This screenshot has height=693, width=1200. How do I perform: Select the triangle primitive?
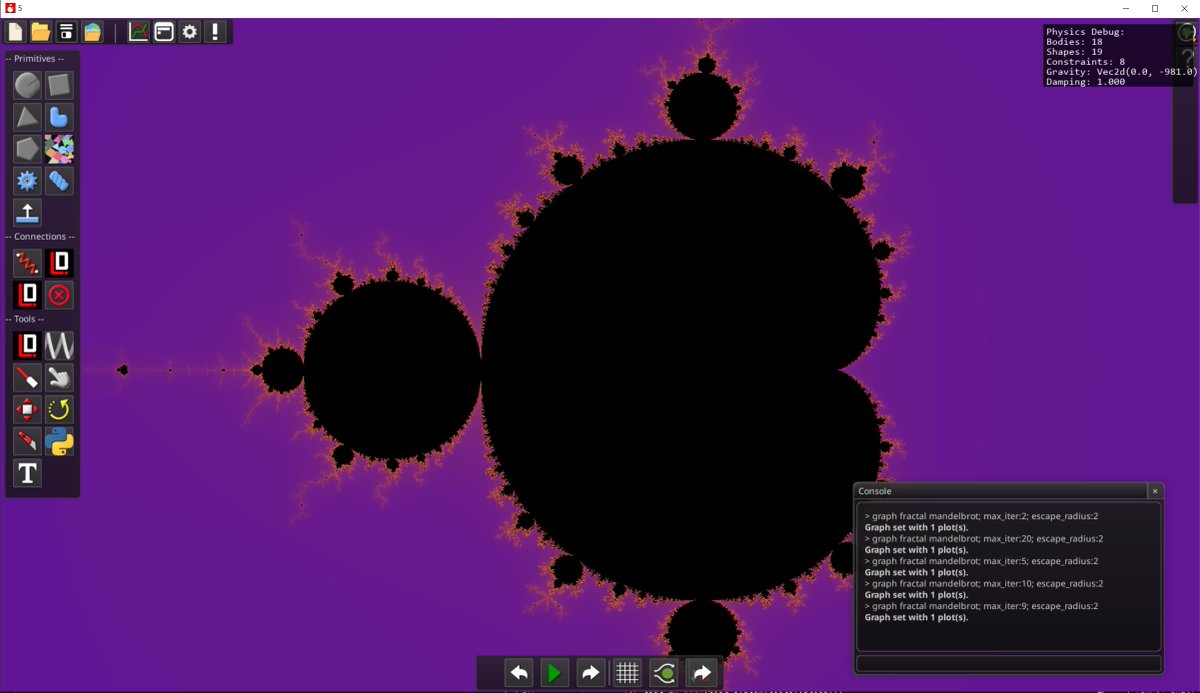pyautogui.click(x=27, y=117)
